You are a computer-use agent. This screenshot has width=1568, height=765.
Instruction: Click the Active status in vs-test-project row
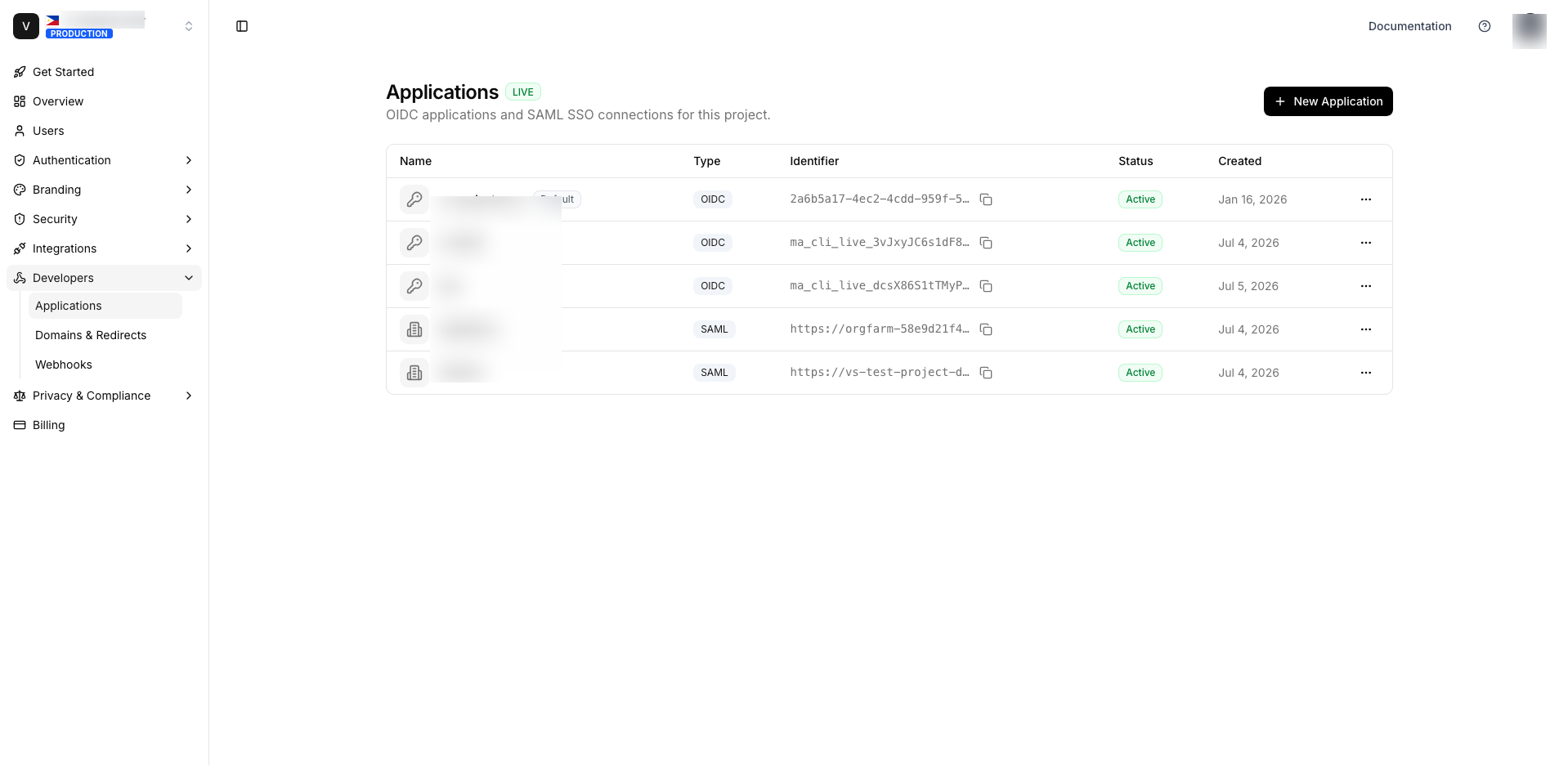(1140, 373)
